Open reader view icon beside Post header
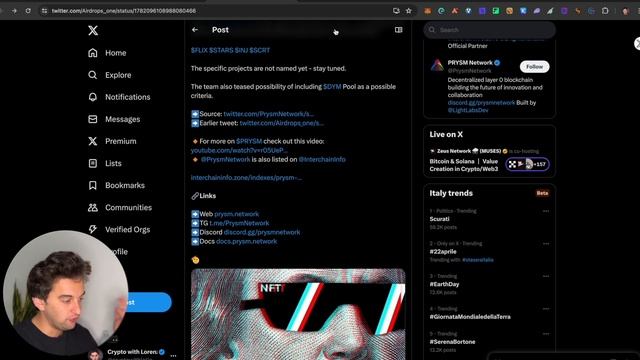 [398, 30]
